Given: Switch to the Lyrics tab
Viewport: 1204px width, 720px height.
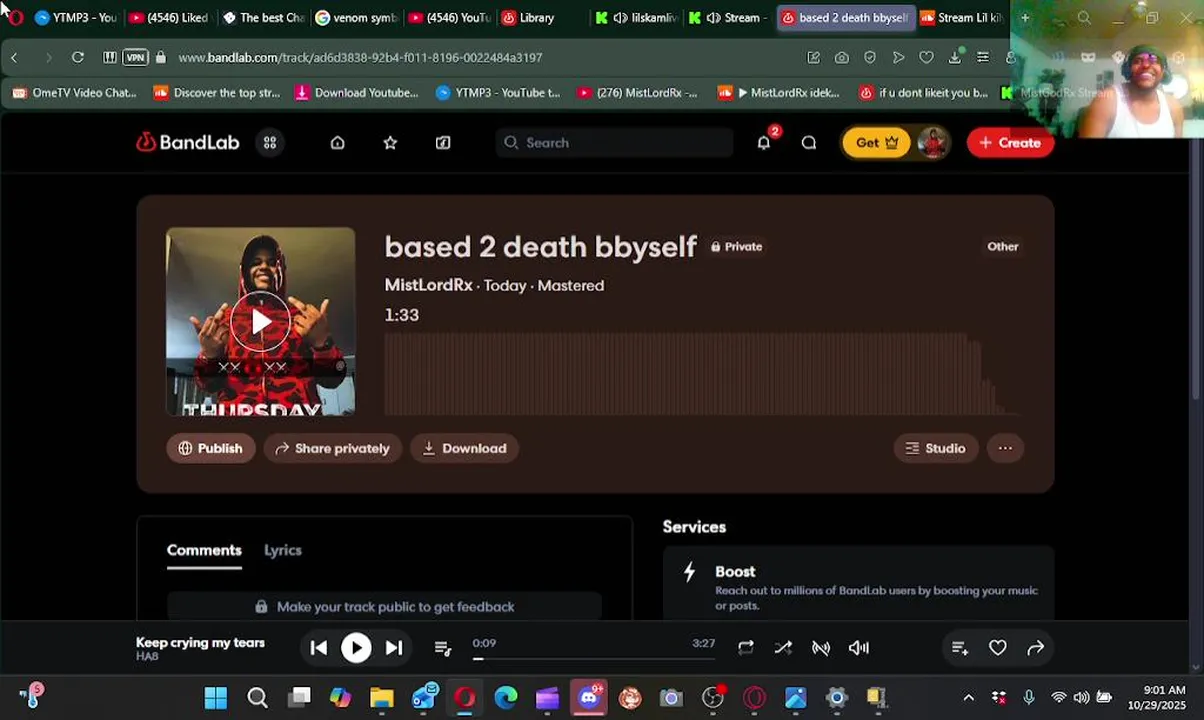Looking at the screenshot, I should 283,550.
